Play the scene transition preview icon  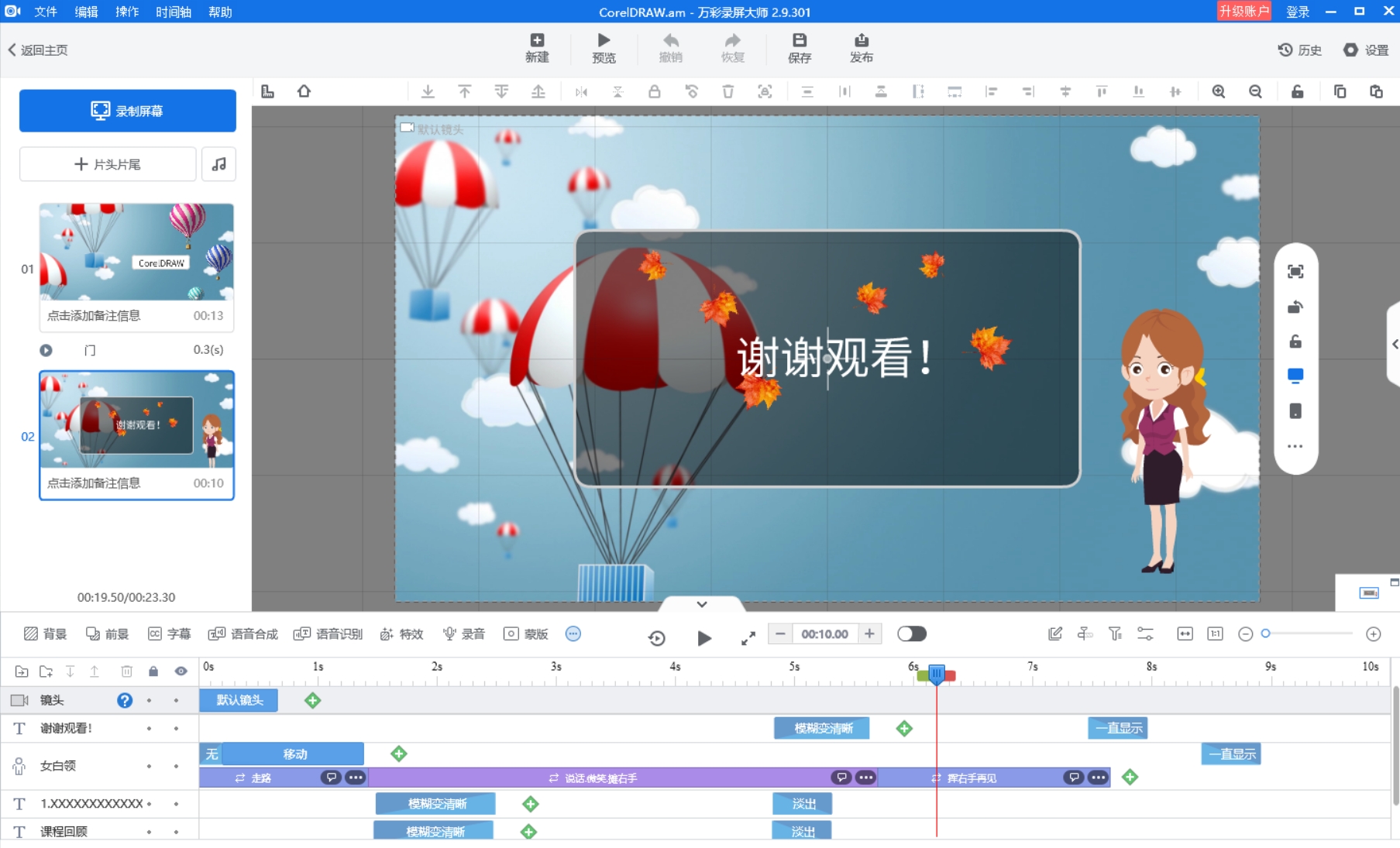[46, 350]
